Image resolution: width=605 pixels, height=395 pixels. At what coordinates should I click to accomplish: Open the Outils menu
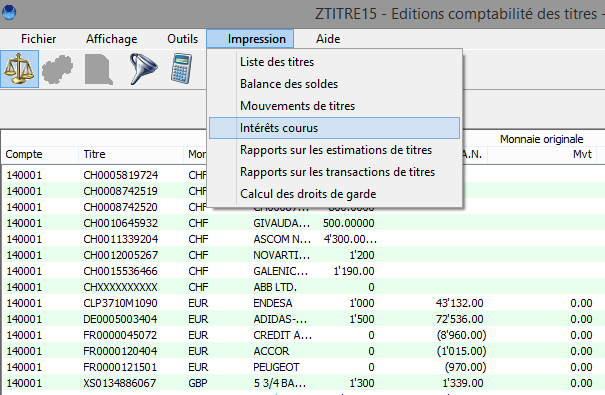pyautogui.click(x=183, y=39)
